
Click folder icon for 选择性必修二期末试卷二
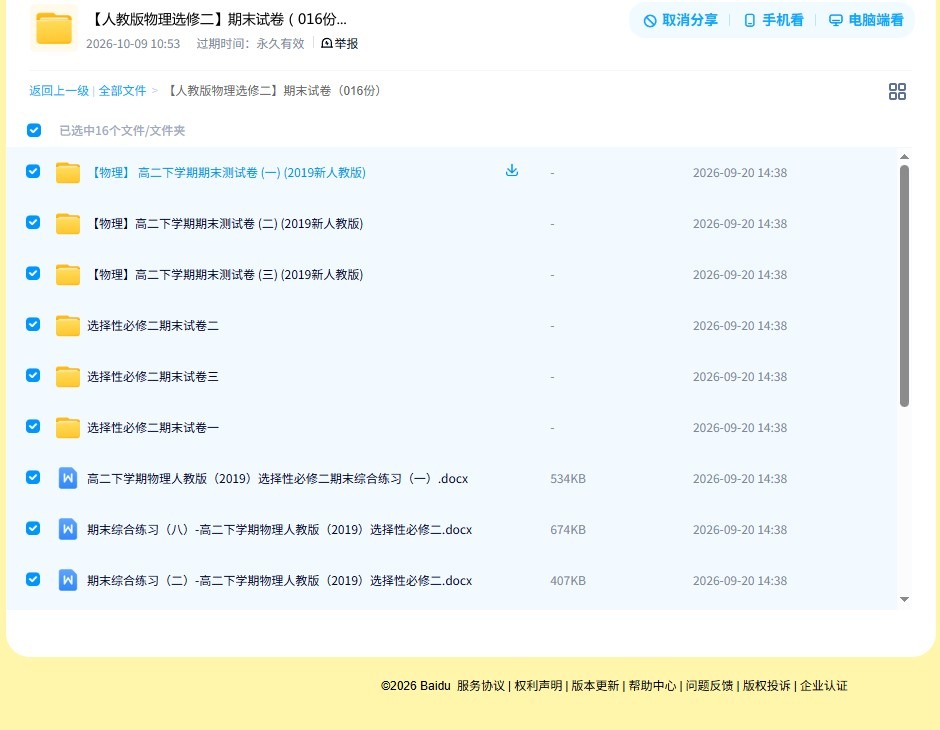coord(68,325)
